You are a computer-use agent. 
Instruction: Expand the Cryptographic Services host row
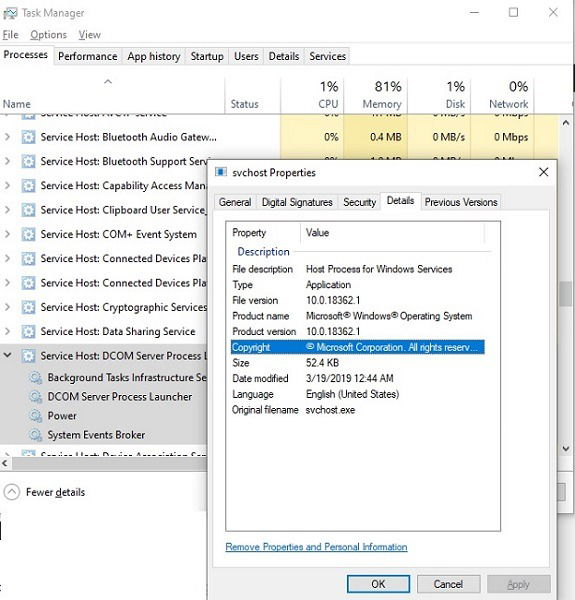[7, 307]
